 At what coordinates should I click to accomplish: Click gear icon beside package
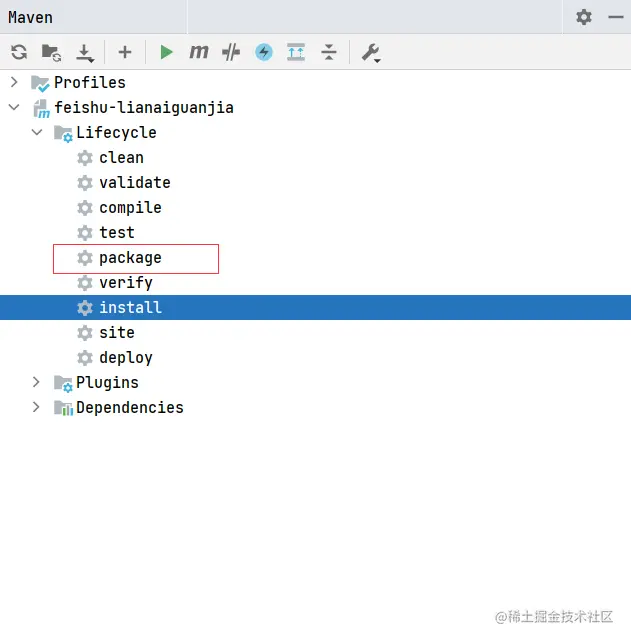click(85, 258)
